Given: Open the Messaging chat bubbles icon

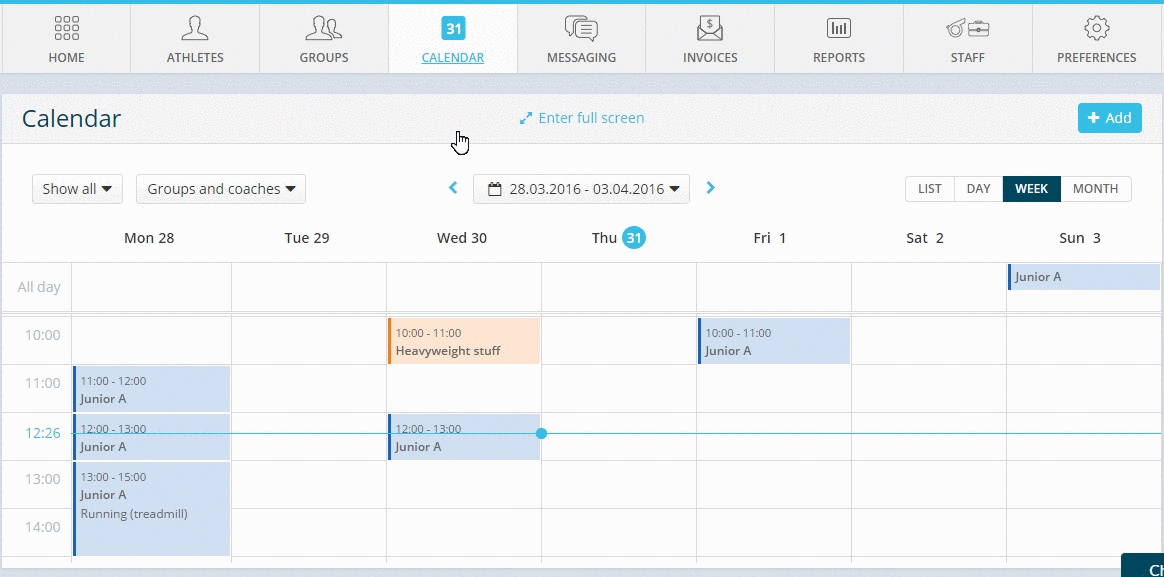Looking at the screenshot, I should 581,29.
